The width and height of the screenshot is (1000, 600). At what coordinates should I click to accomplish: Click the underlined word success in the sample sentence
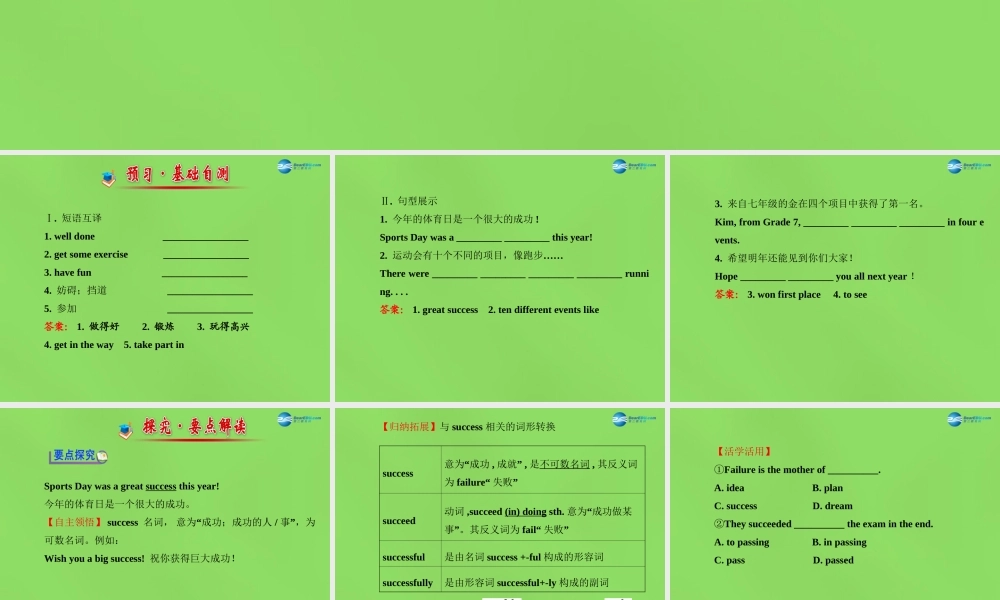point(160,486)
